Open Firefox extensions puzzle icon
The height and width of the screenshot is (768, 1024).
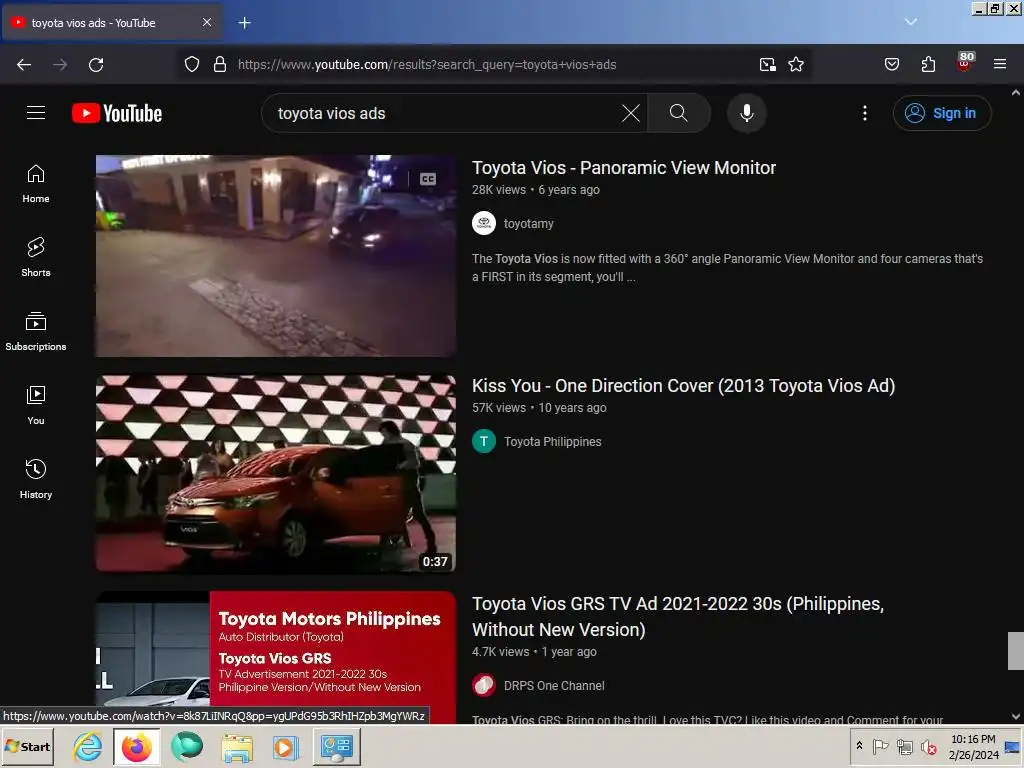(928, 65)
